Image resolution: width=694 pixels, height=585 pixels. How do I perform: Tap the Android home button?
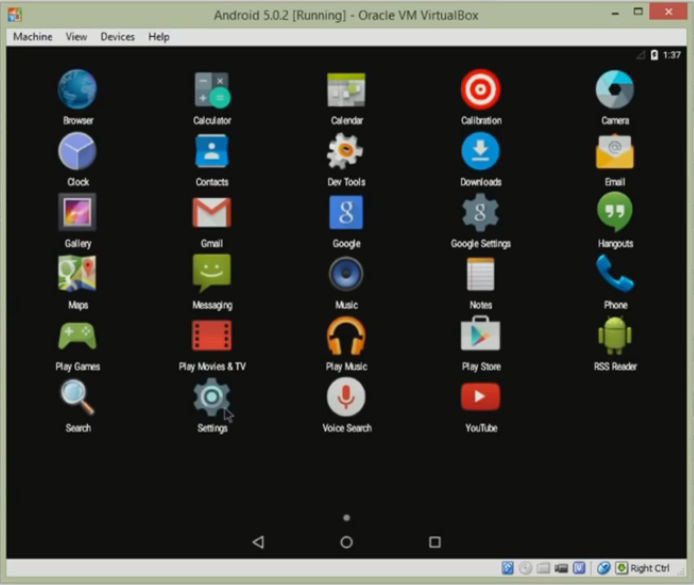(347, 542)
